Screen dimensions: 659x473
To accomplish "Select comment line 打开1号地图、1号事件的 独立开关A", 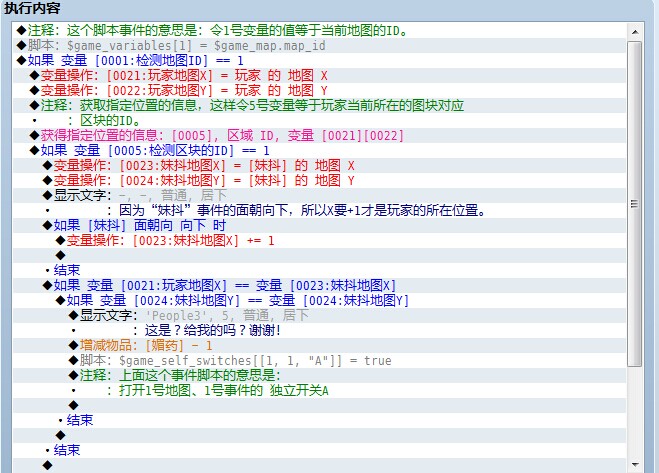I will pyautogui.click(x=319, y=391).
